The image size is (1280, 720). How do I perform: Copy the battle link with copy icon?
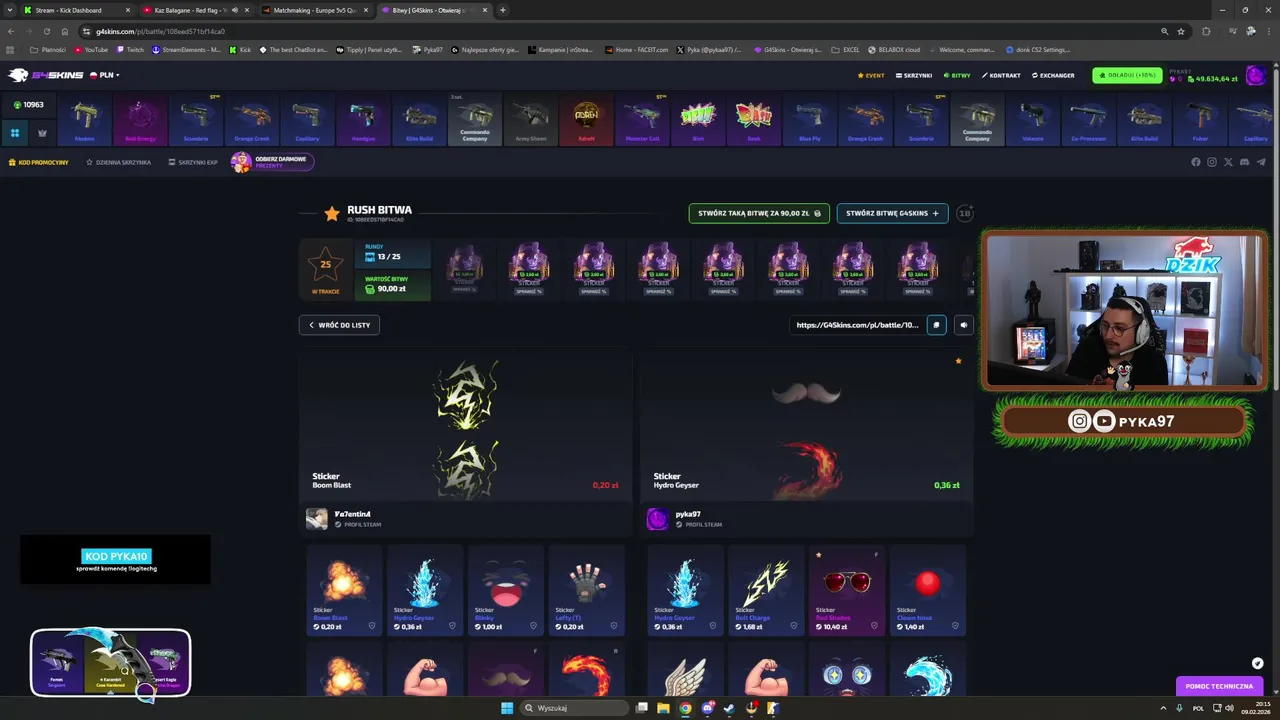[x=936, y=325]
